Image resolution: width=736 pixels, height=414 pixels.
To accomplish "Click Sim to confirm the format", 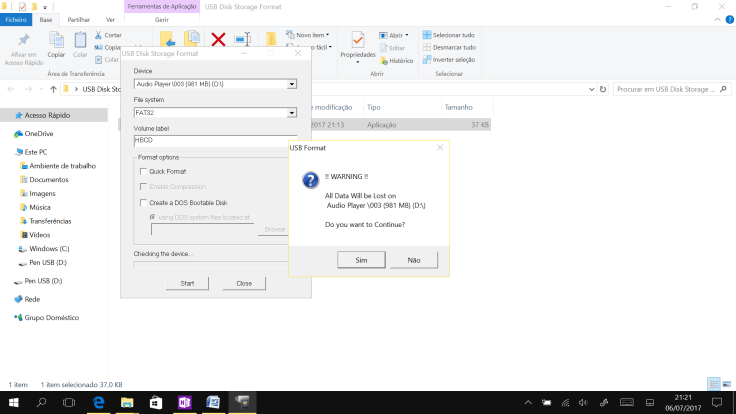I will tap(362, 260).
